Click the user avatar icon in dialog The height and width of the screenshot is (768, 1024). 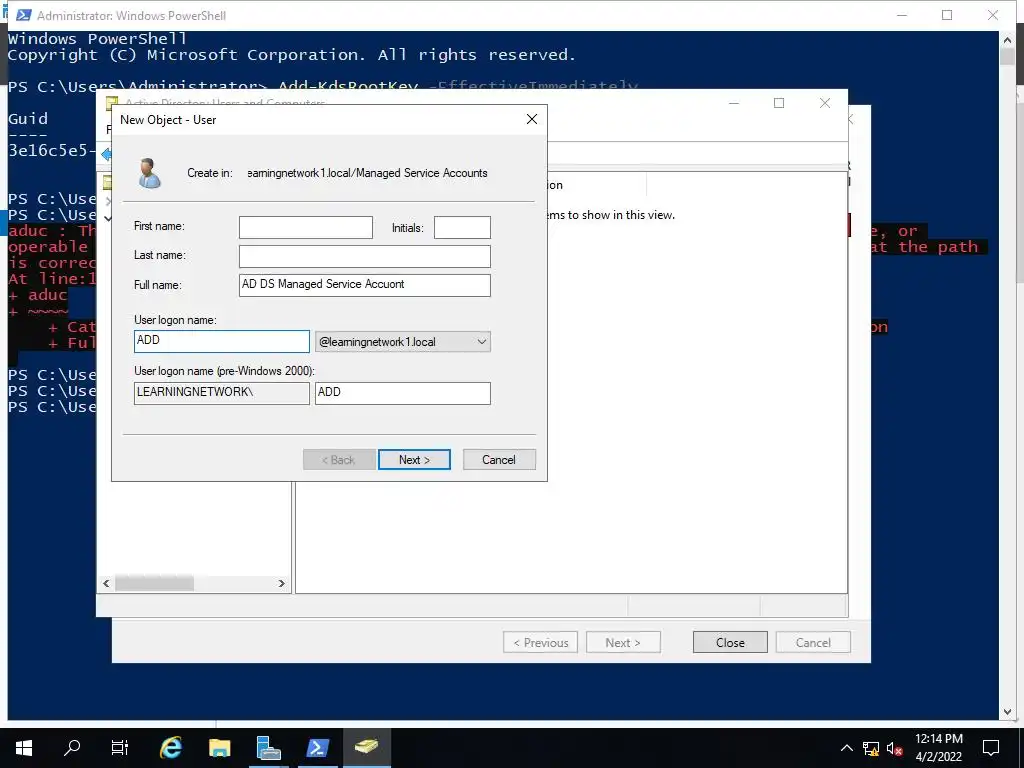pyautogui.click(x=150, y=173)
